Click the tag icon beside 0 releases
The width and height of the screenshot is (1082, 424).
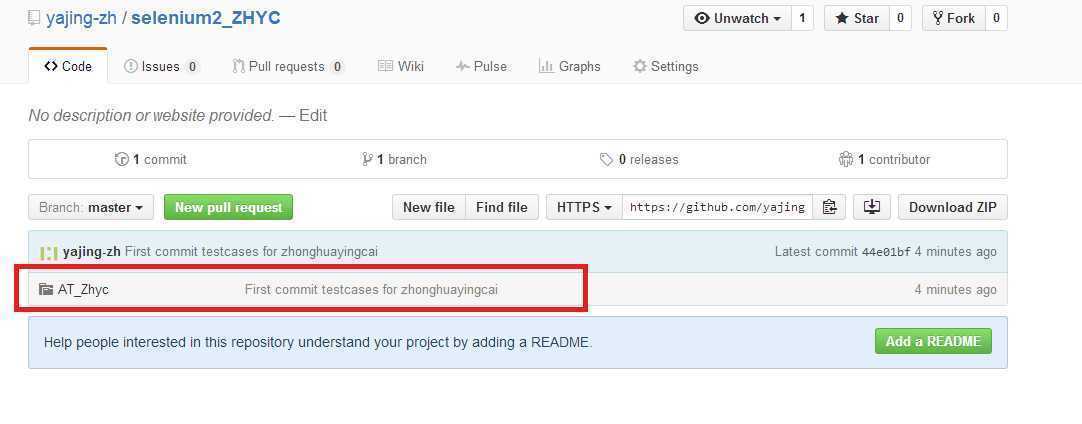coord(607,160)
